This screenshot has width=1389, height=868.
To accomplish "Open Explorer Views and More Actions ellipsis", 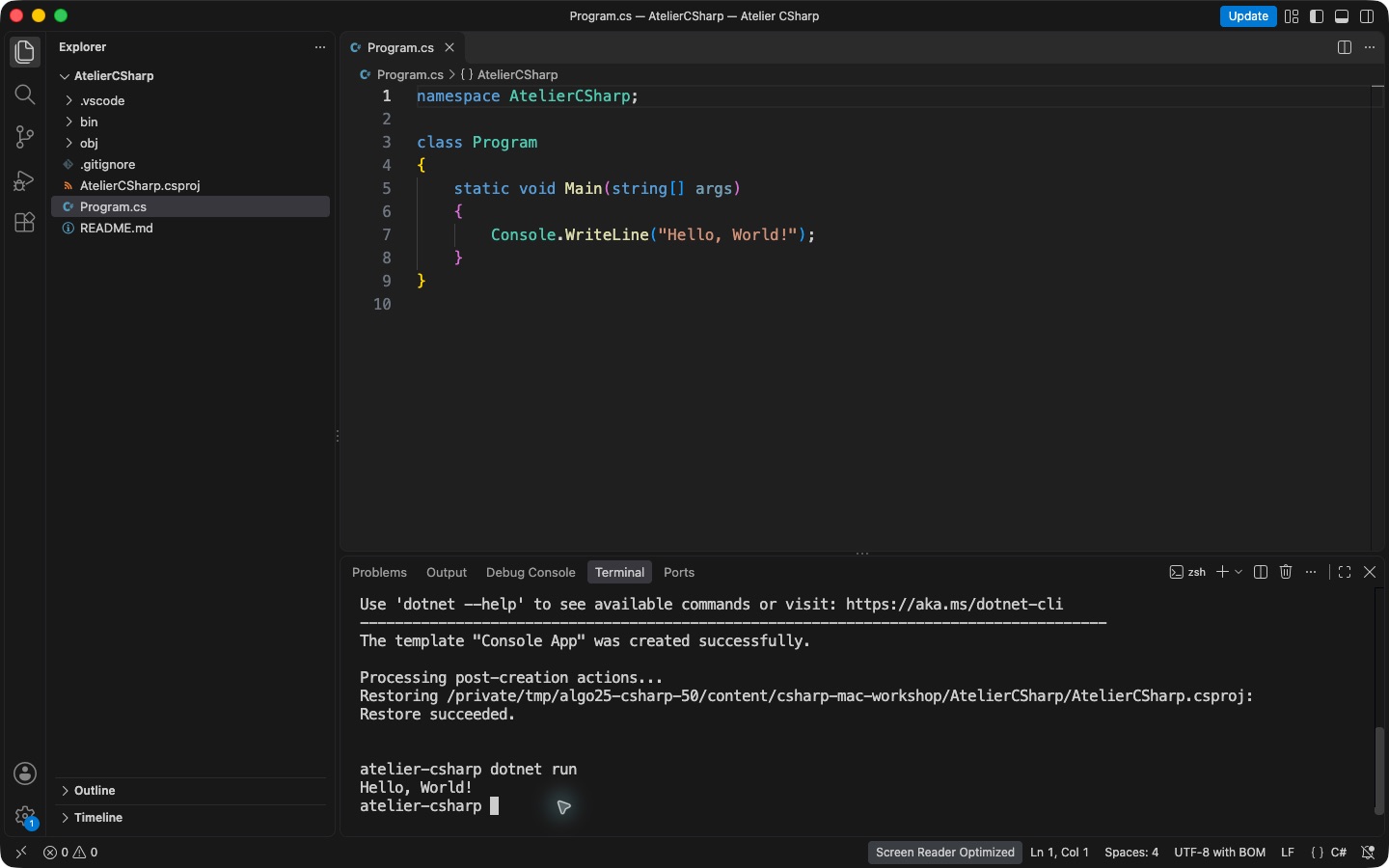I will [x=320, y=47].
